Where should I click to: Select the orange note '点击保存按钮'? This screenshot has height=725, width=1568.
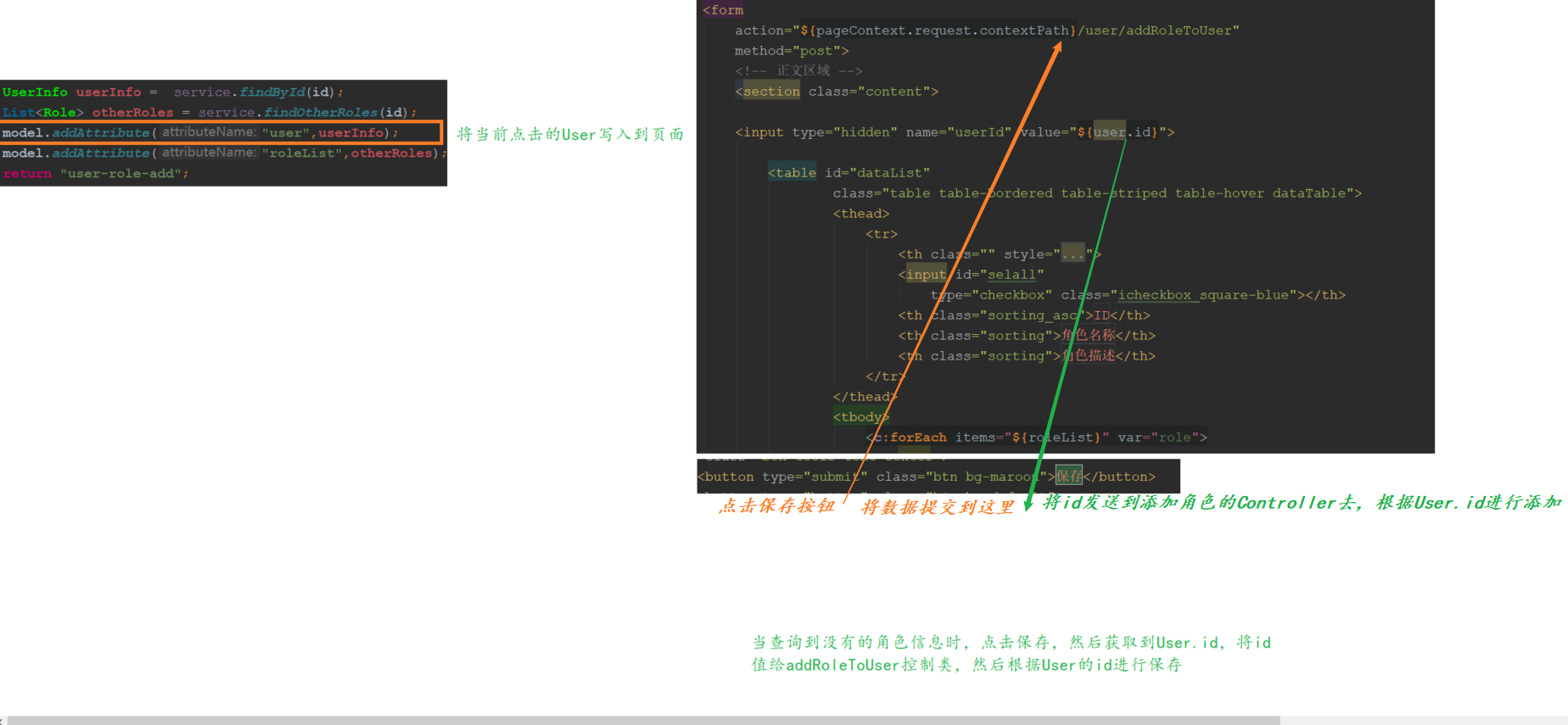(x=777, y=506)
